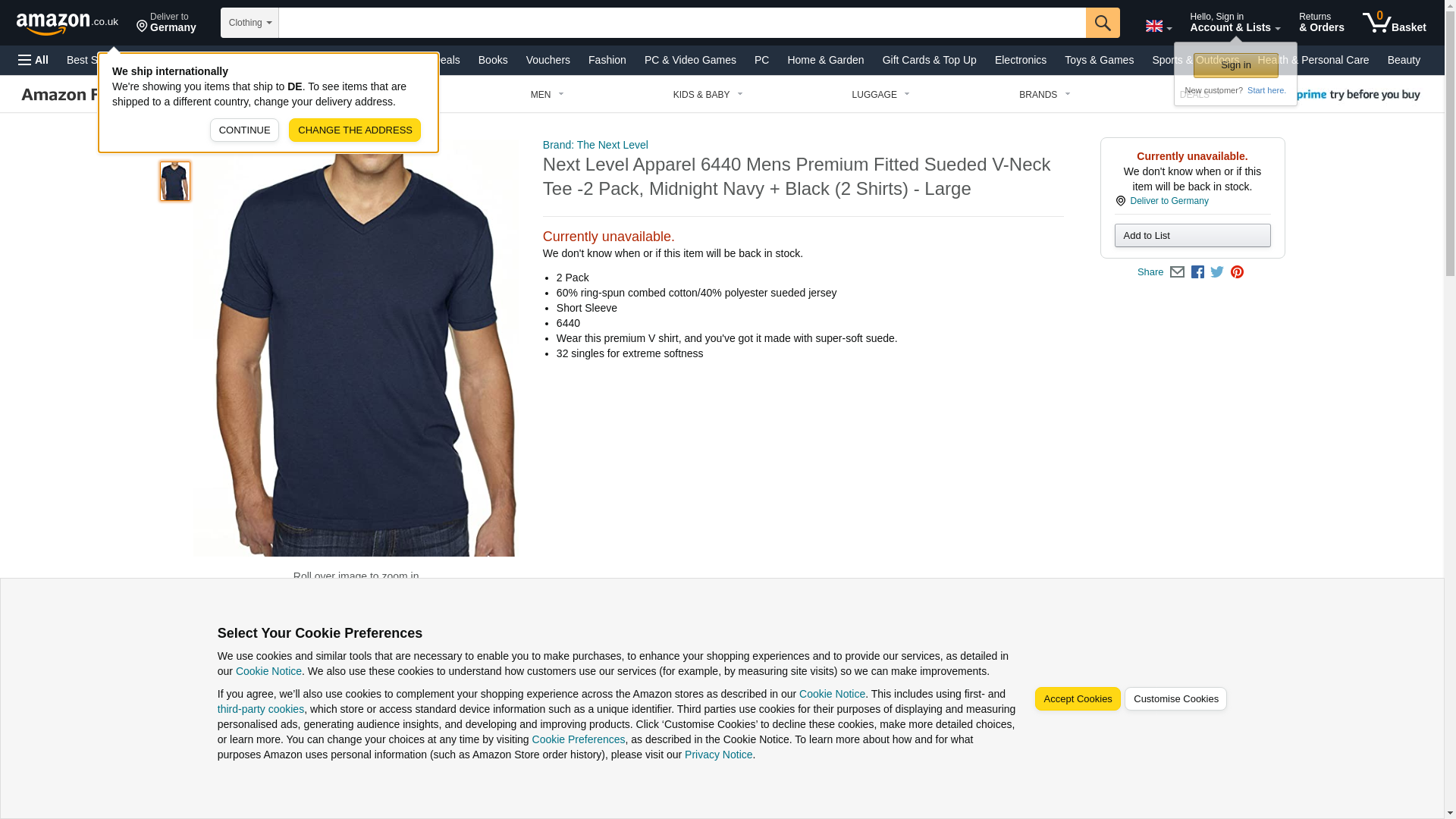The image size is (1456, 819).
Task: Open the language flag selector
Action: click(x=1159, y=26)
